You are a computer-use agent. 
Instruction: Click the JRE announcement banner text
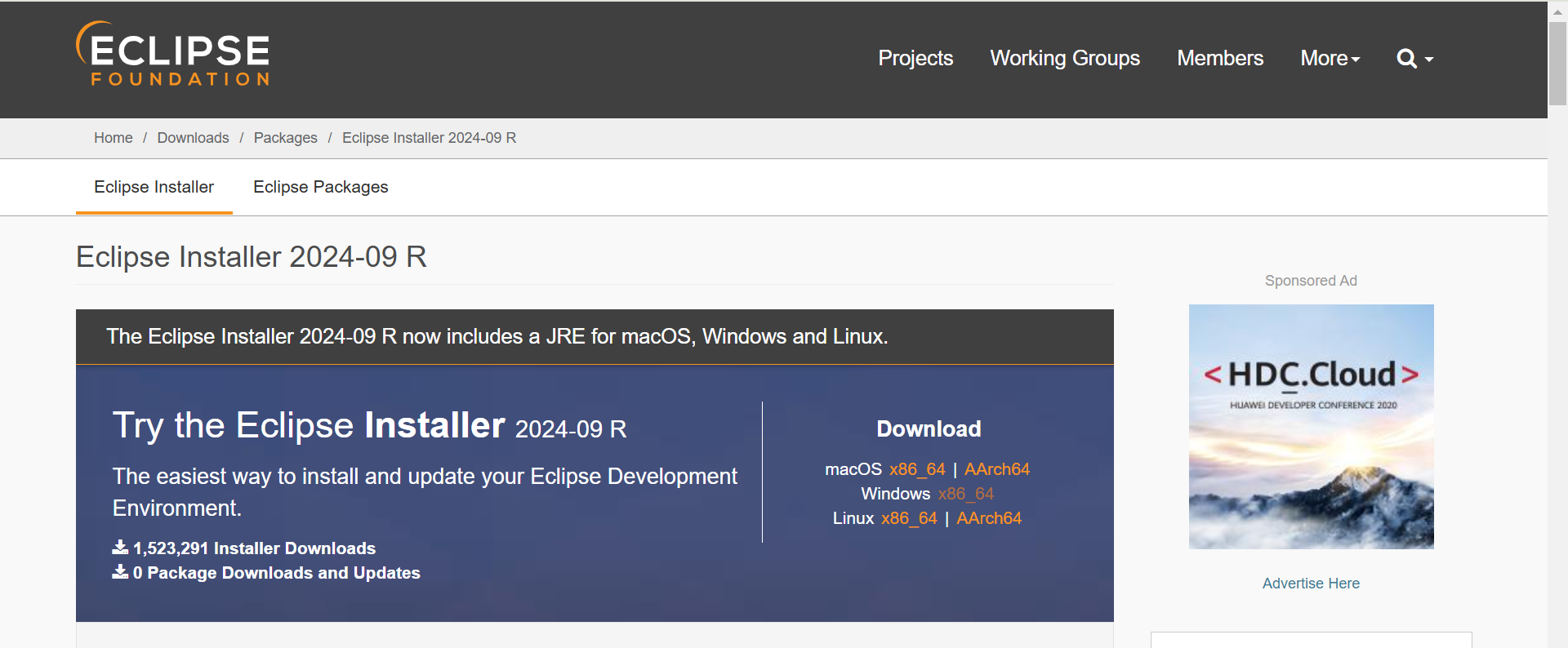pos(497,336)
